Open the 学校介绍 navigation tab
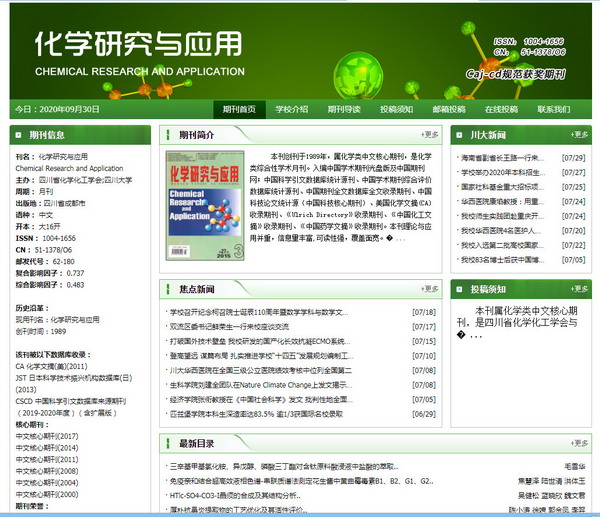 292,109
